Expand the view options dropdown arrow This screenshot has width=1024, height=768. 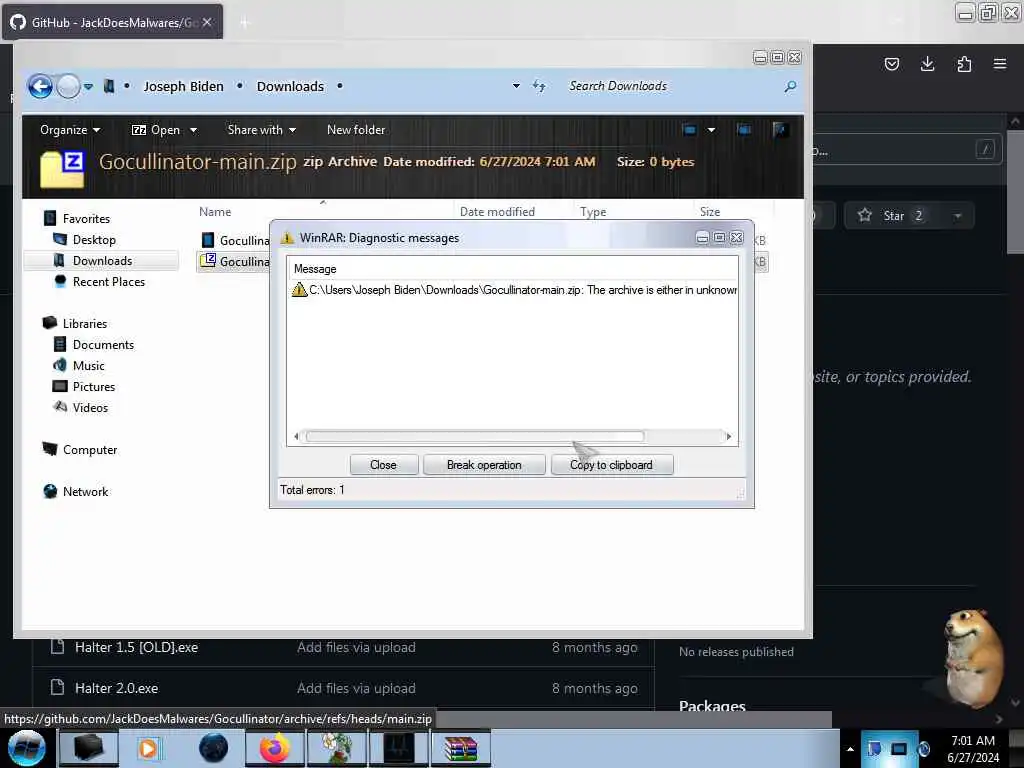click(x=711, y=130)
